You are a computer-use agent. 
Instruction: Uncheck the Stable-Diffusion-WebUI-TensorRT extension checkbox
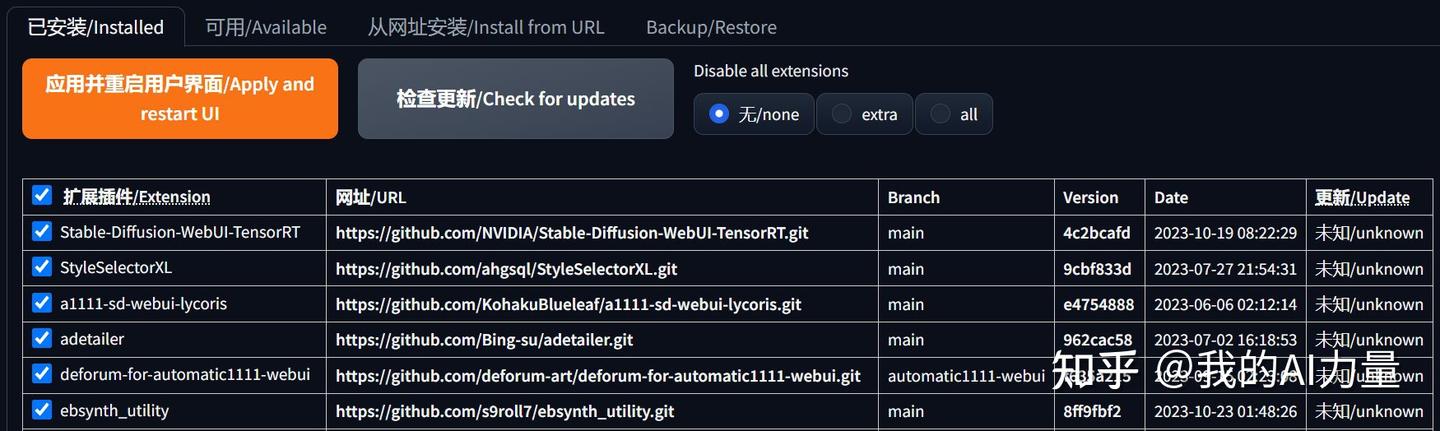coord(42,232)
